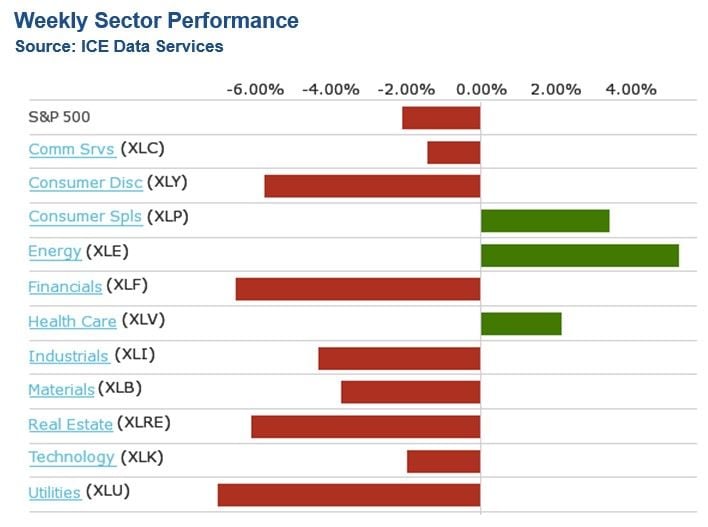Open the Industrials sector link
Viewport: 708px width, 527px height.
[68, 356]
